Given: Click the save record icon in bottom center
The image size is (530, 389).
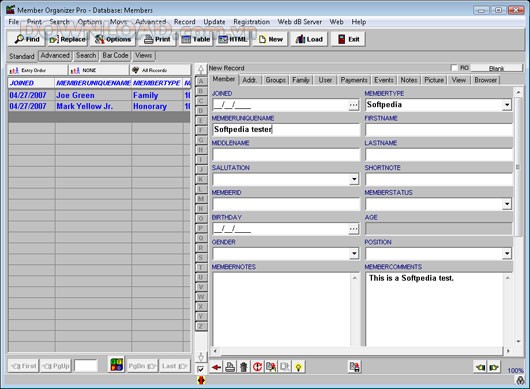Looking at the screenshot, I should [x=354, y=367].
